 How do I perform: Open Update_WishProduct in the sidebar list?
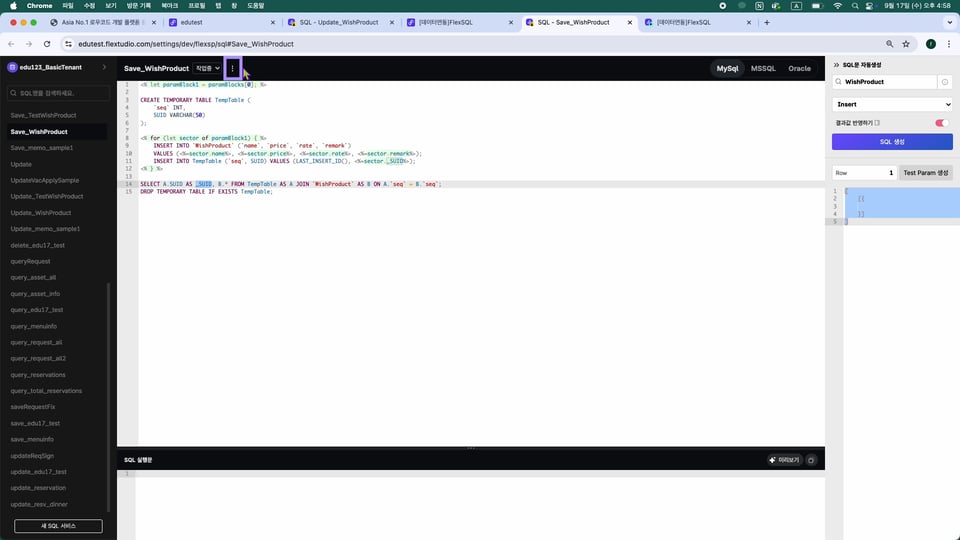click(41, 213)
